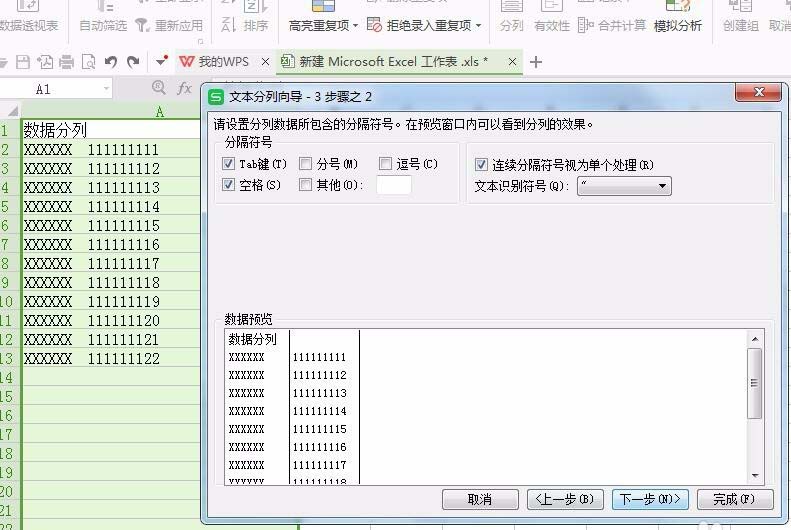Open the Name Box dropdown arrow
The image size is (791, 530).
[x=106, y=89]
